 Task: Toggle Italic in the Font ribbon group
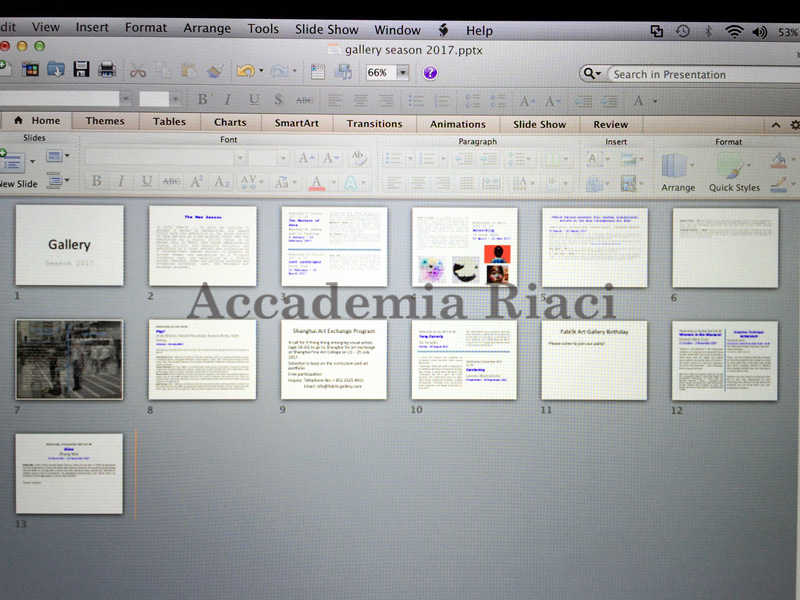(x=121, y=181)
